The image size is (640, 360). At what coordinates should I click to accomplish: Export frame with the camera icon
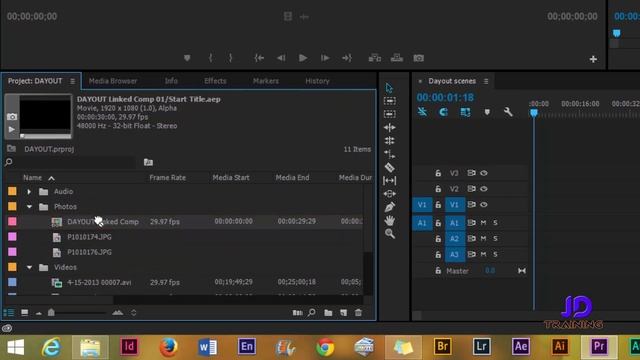418,58
